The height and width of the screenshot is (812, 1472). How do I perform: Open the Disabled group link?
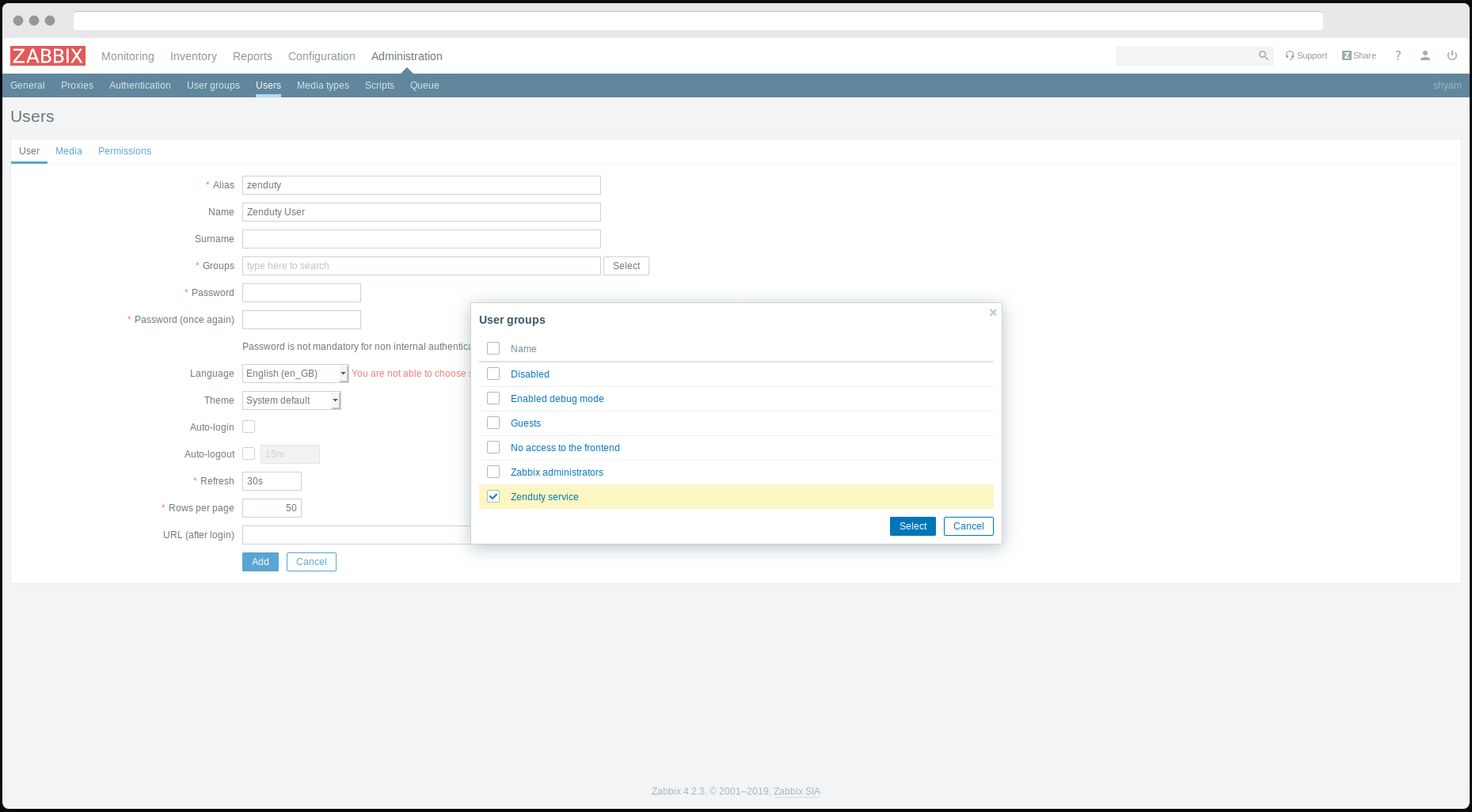530,374
